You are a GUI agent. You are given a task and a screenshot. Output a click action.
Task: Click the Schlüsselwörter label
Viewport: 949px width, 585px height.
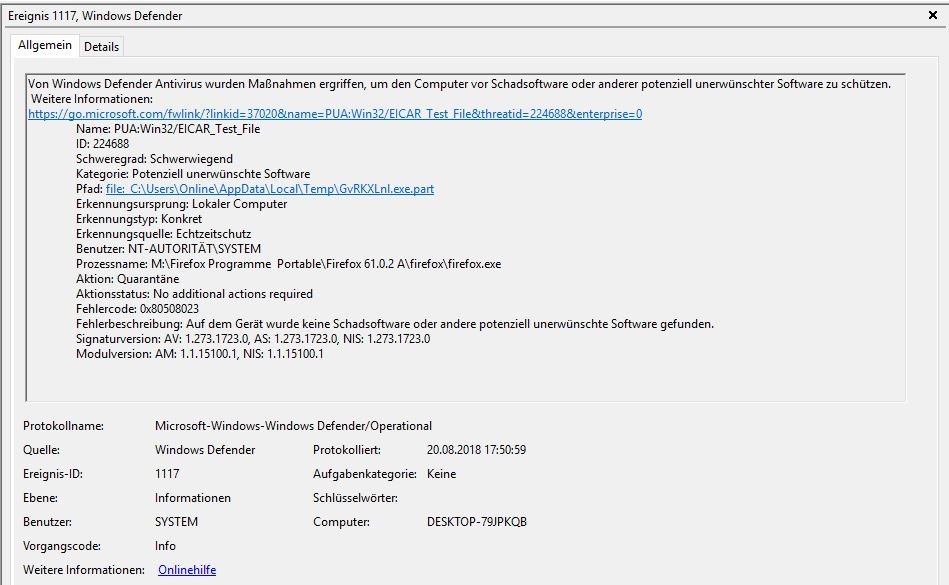point(355,498)
